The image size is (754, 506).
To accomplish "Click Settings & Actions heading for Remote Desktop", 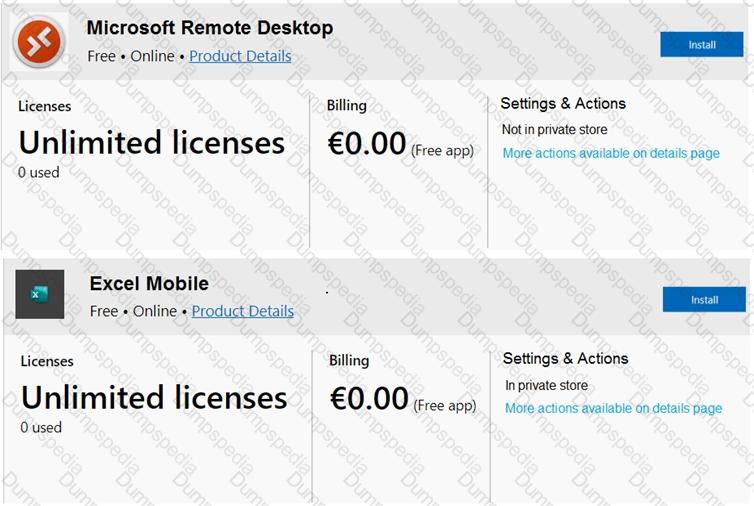I will point(563,103).
